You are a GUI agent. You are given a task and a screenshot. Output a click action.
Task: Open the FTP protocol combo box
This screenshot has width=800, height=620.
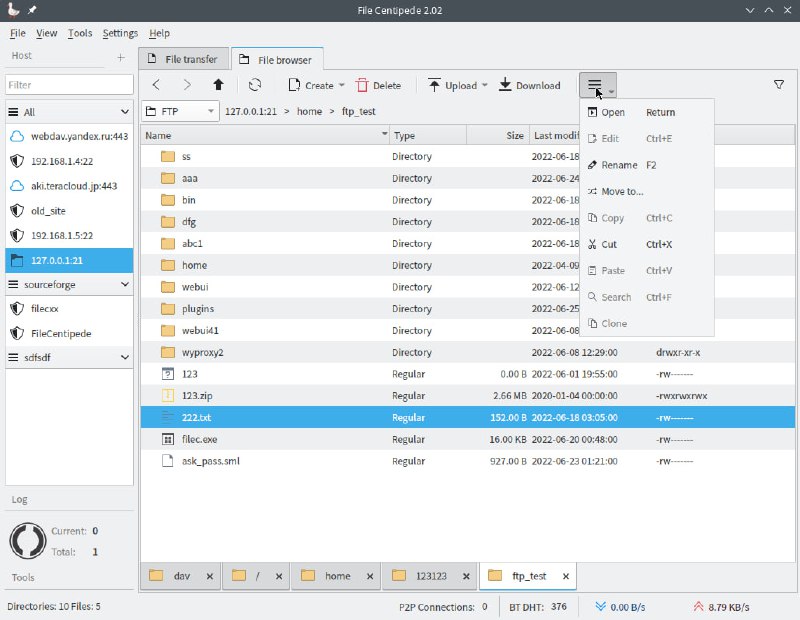(180, 112)
